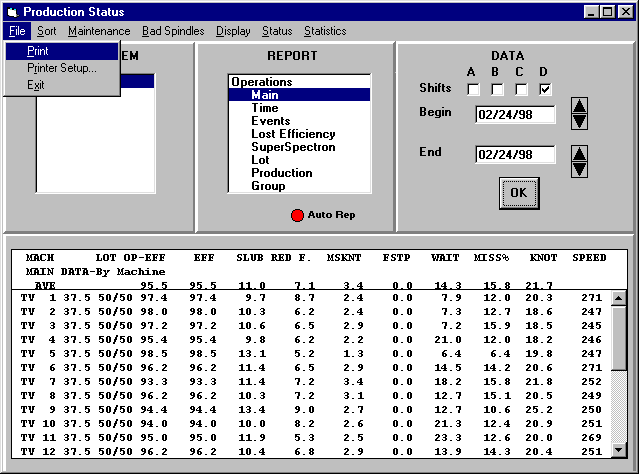Choose Printer Setup from the File menu
The height and width of the screenshot is (474, 639).
[62, 68]
